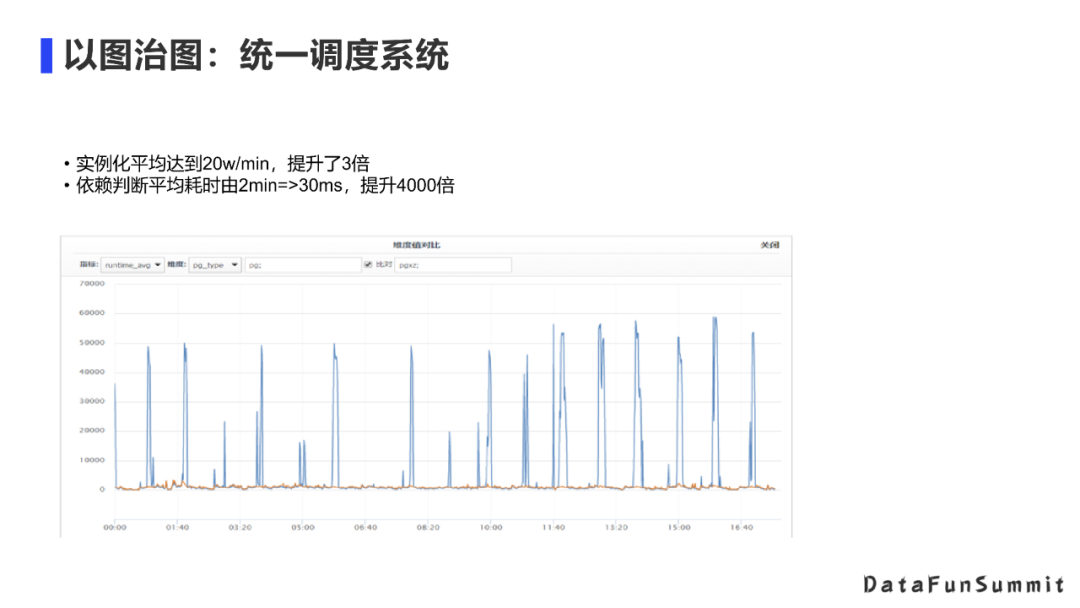Click the 01:40 x-axis time label
The height and width of the screenshot is (608, 1080).
(177, 527)
